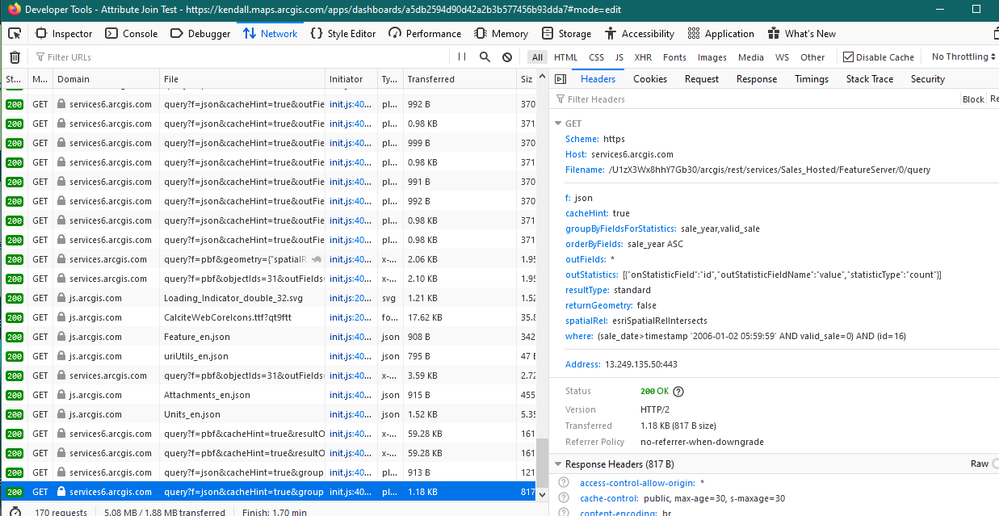Select the XHR request type filter

click(643, 57)
